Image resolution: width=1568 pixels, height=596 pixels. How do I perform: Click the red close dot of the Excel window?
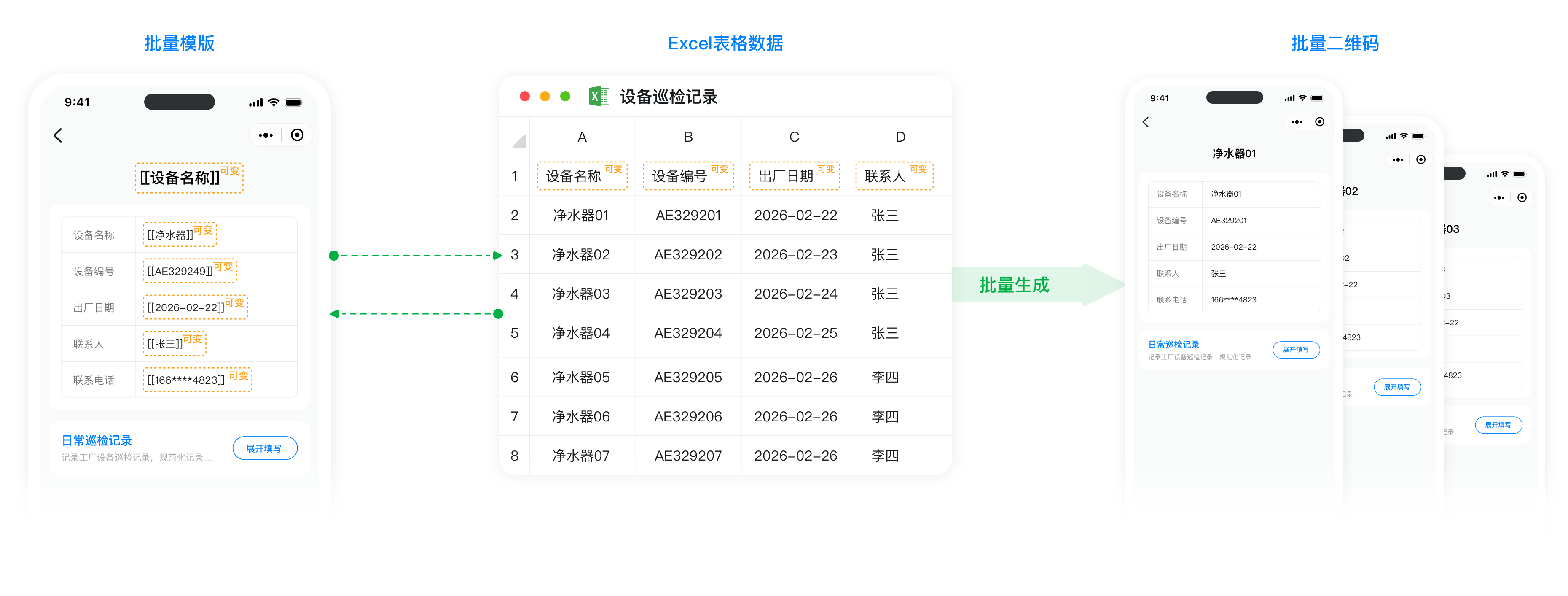click(525, 96)
